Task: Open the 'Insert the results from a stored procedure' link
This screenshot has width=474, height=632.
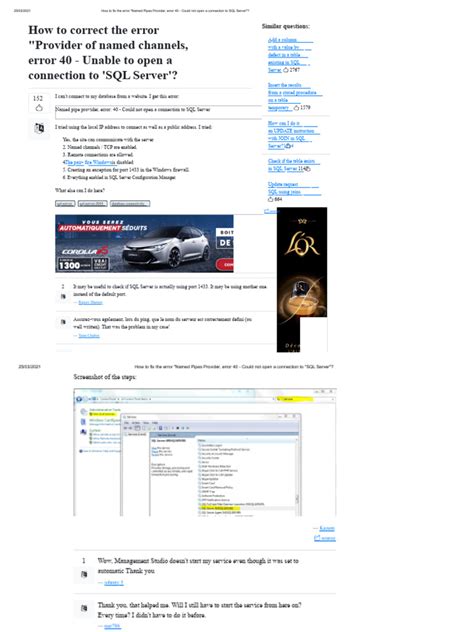Action: click(294, 96)
